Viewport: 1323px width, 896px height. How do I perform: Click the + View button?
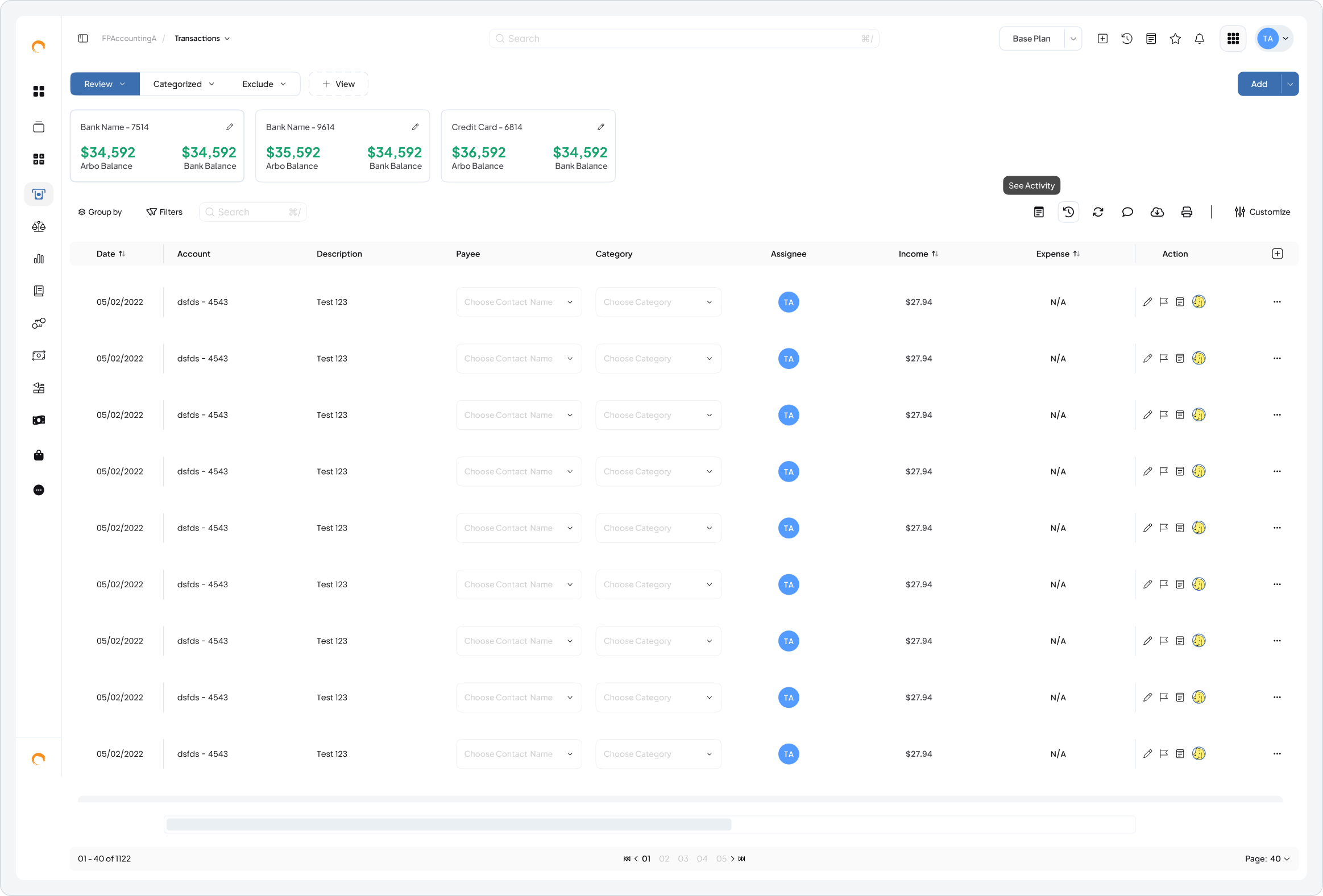[339, 84]
